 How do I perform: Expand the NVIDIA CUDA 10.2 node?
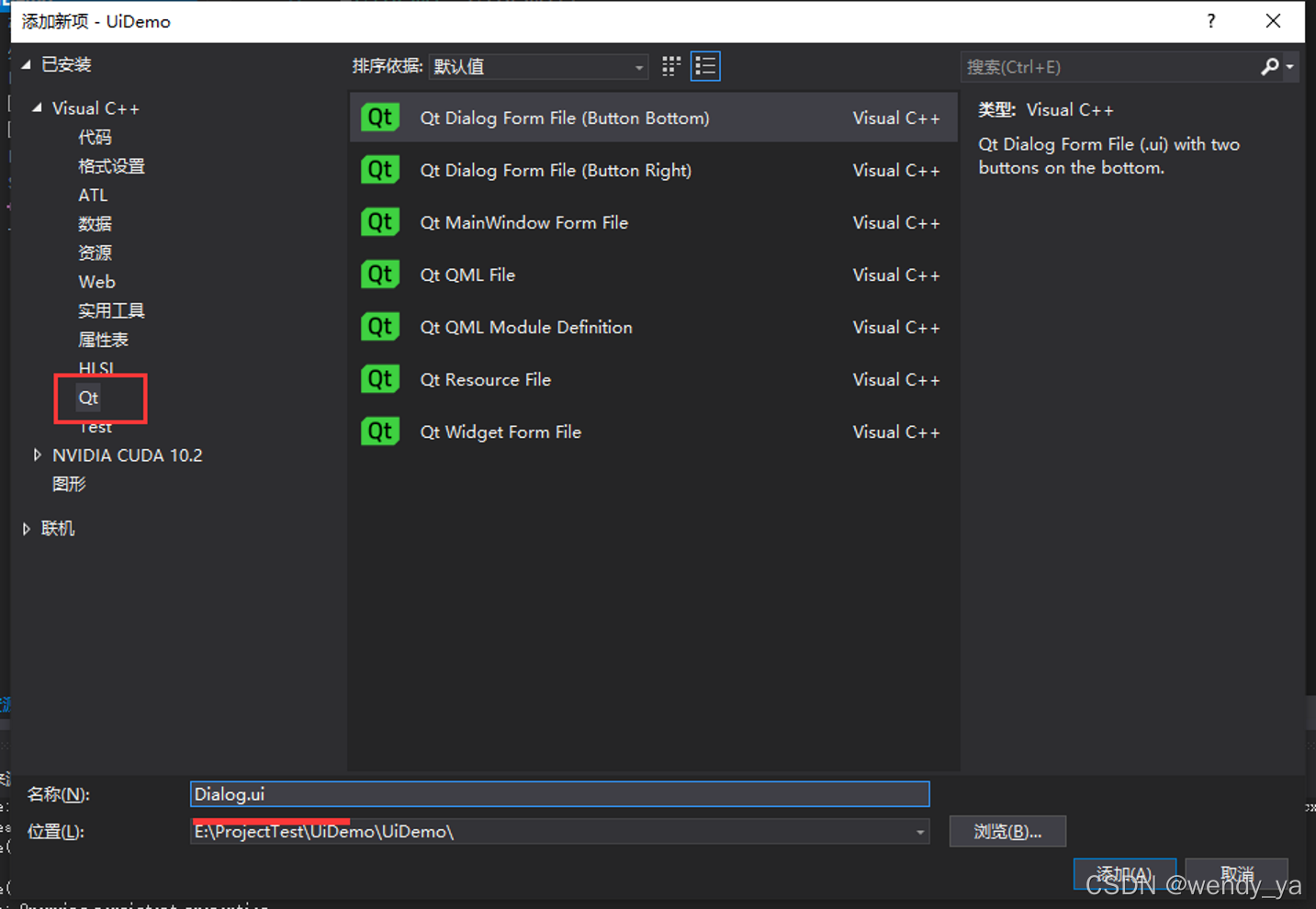click(38, 455)
